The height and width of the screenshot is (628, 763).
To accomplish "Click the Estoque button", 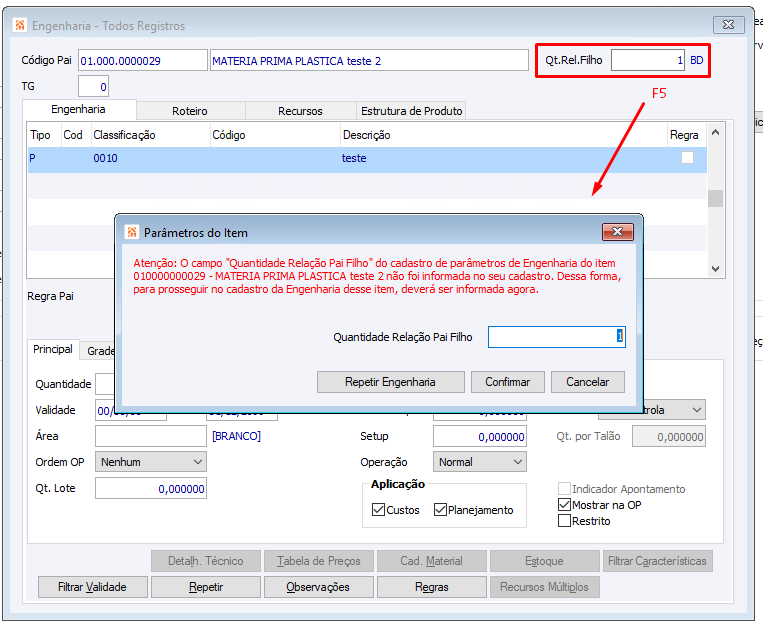I will [545, 561].
